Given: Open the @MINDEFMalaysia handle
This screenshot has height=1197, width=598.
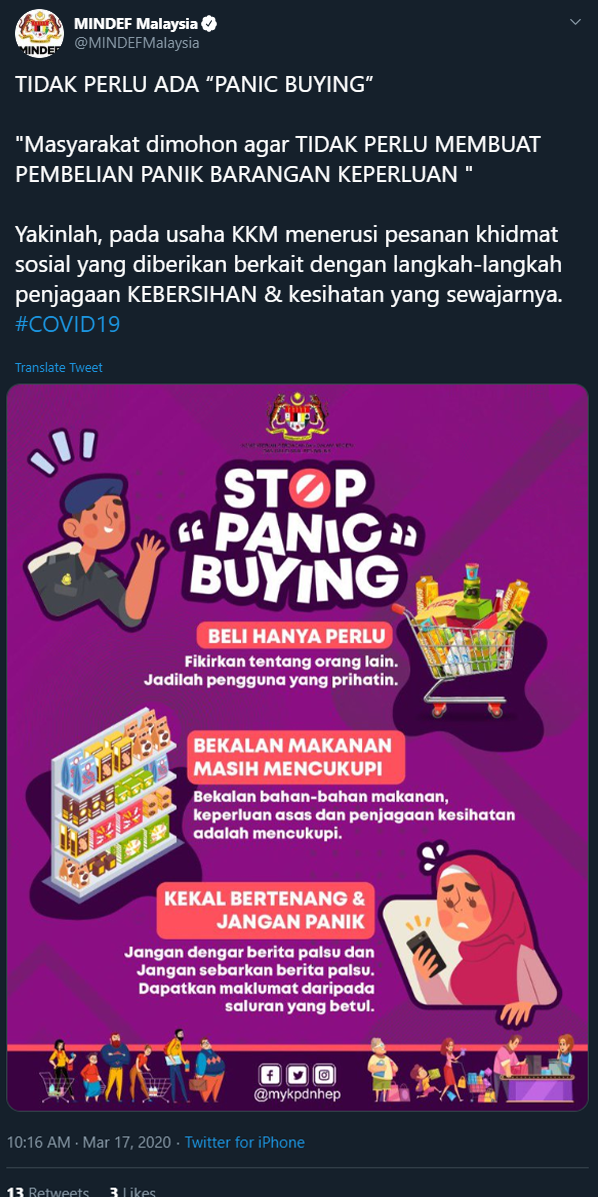Looking at the screenshot, I should (x=137, y=44).
